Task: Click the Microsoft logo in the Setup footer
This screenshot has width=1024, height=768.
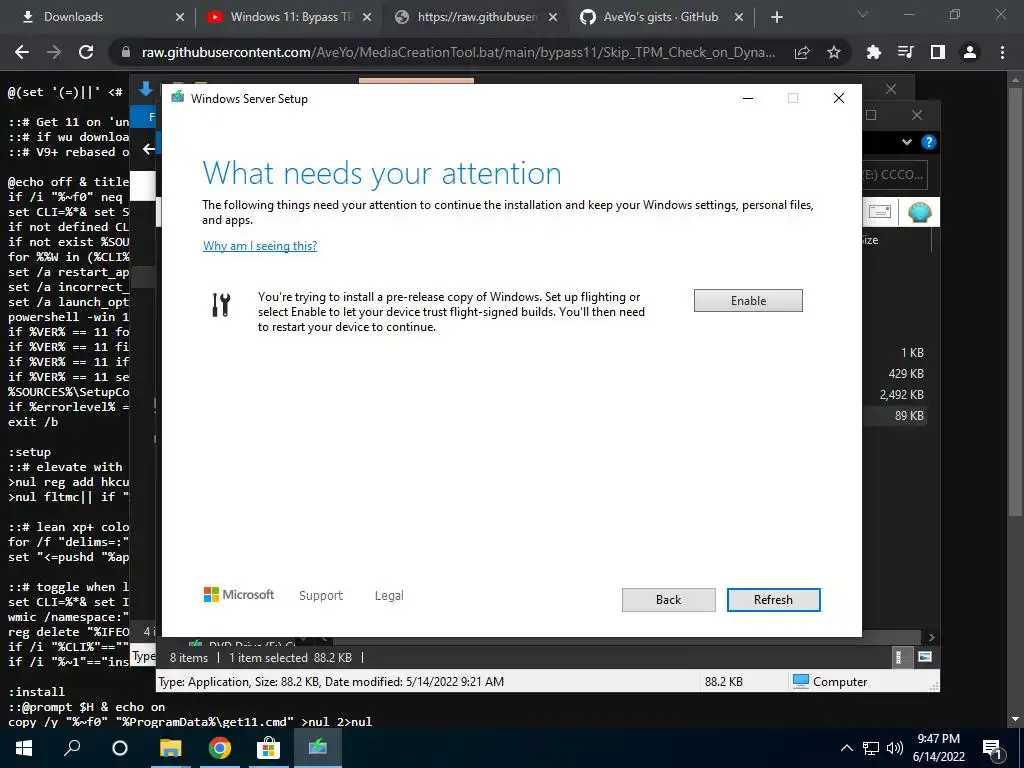Action: click(239, 594)
